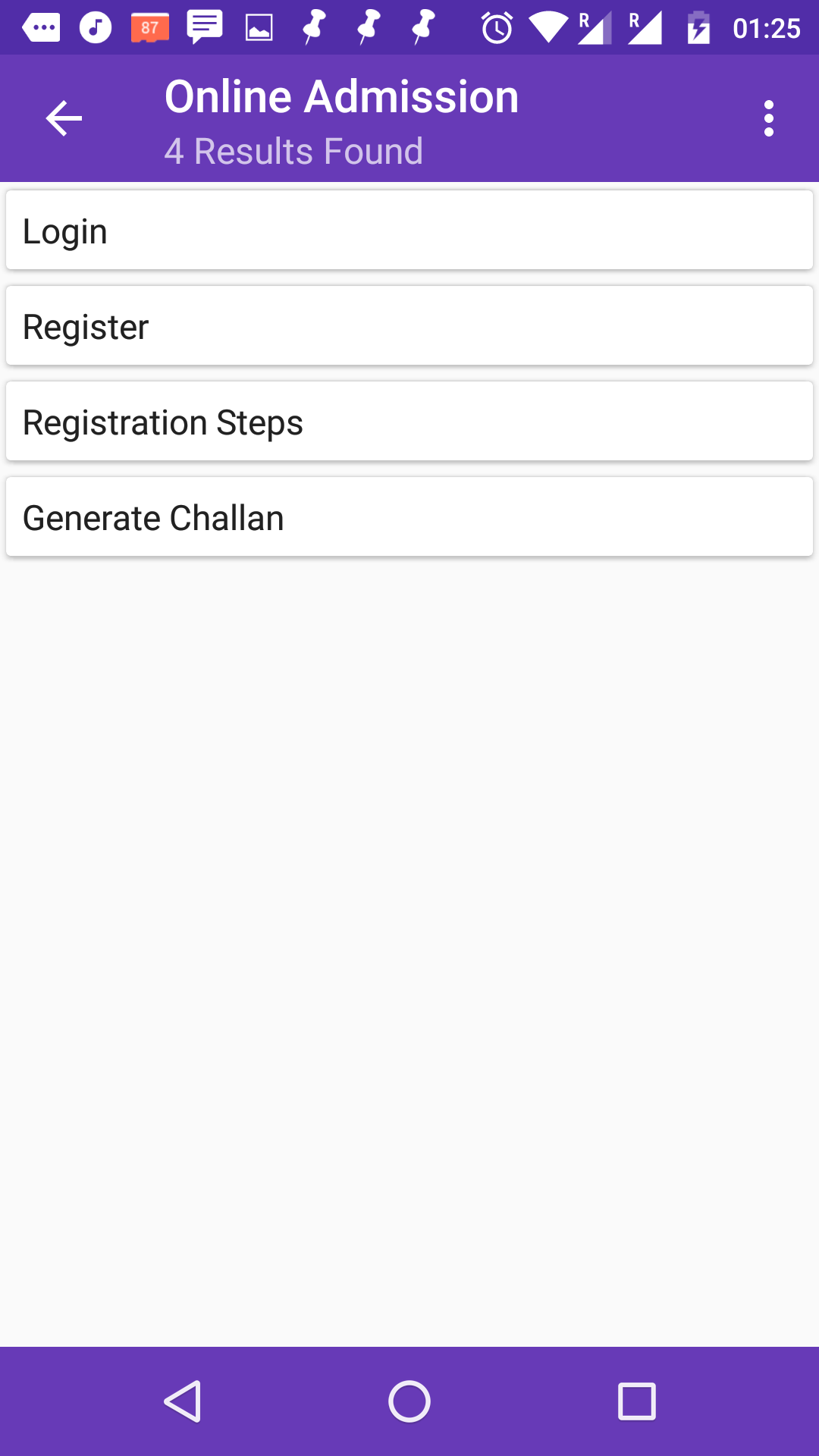
Task: Open the three-dot overflow menu
Action: (x=769, y=118)
